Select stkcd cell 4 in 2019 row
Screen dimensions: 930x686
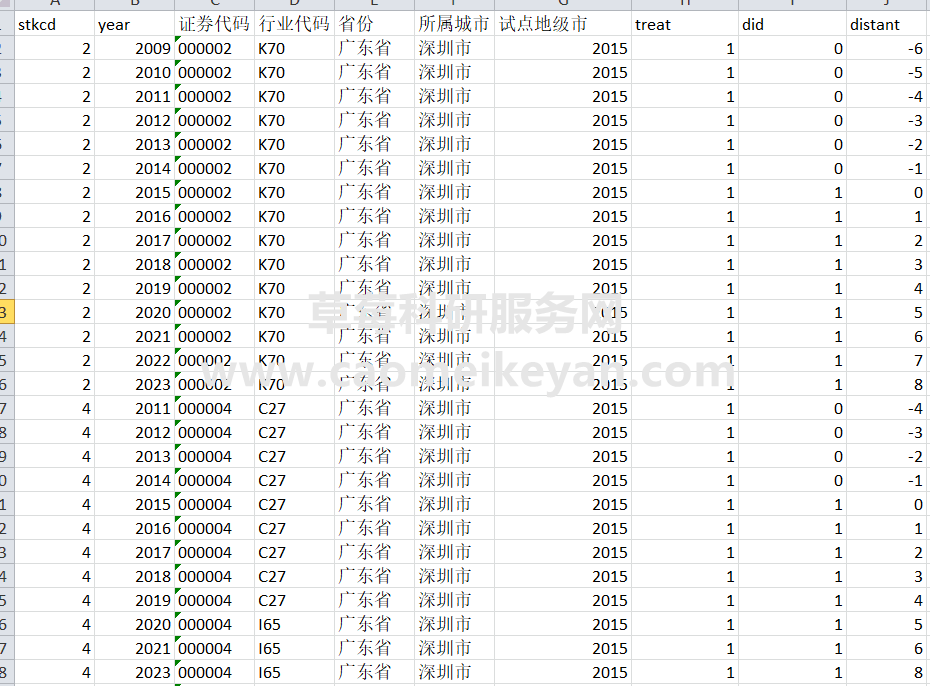(54, 601)
